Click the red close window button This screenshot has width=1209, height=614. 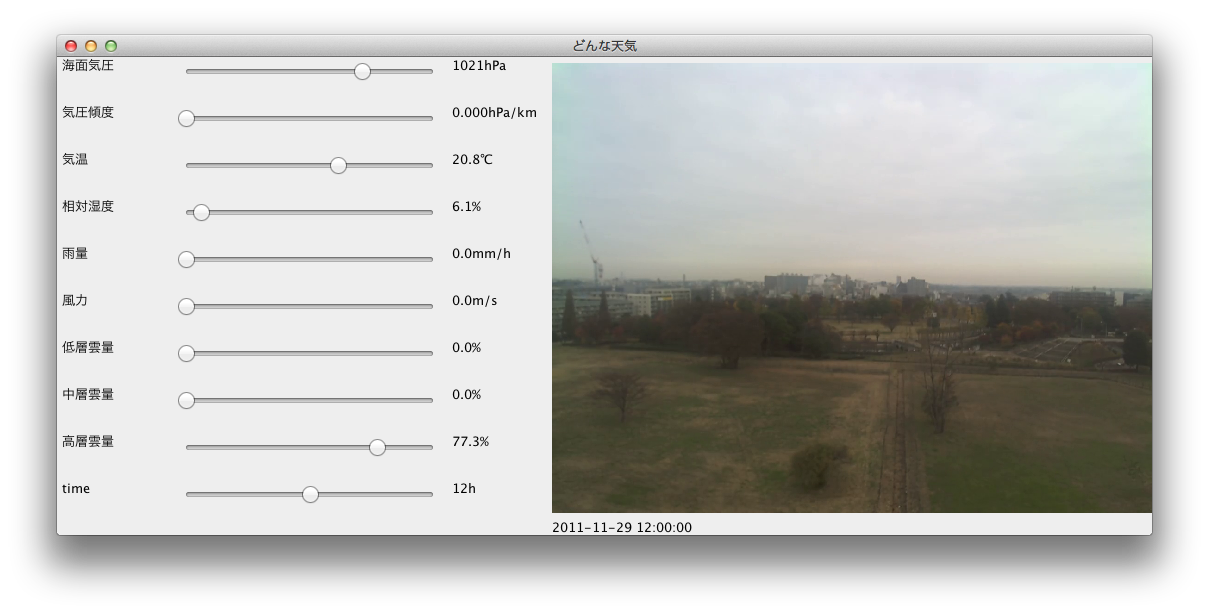(x=71, y=46)
